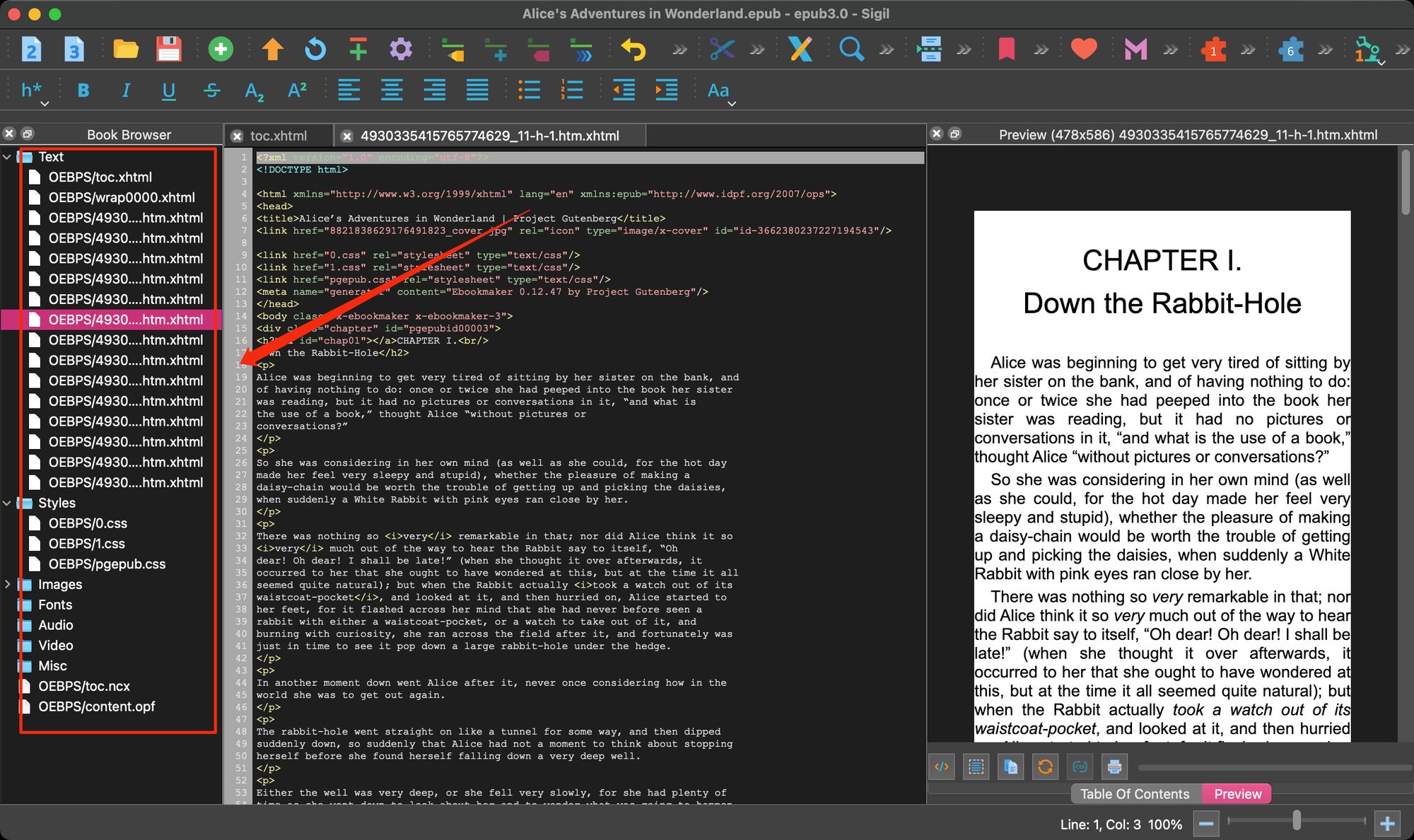This screenshot has height=840, width=1414.
Task: Click the red heart Donate icon
Action: point(1083,49)
